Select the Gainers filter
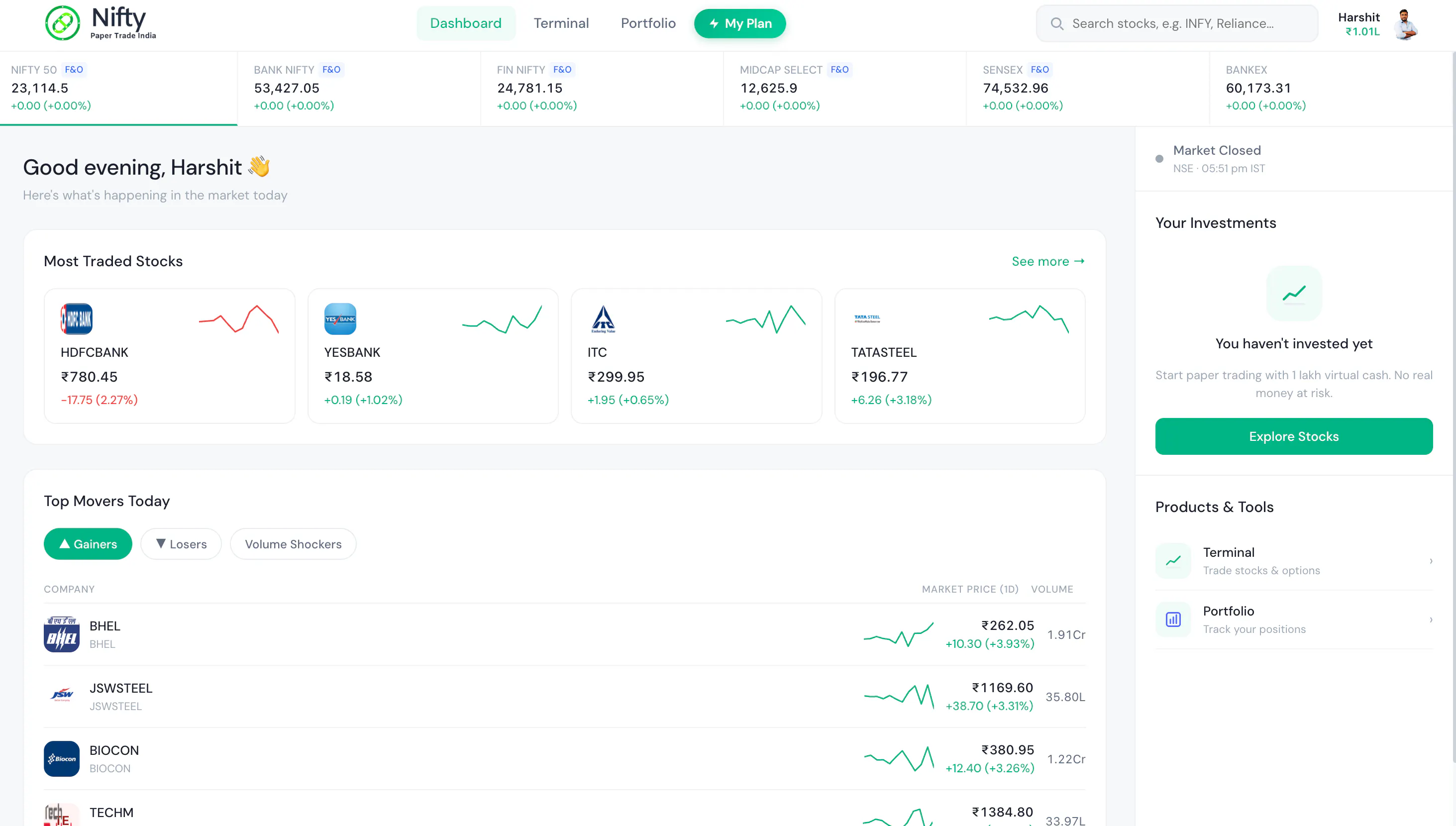The width and height of the screenshot is (1456, 826). (88, 544)
